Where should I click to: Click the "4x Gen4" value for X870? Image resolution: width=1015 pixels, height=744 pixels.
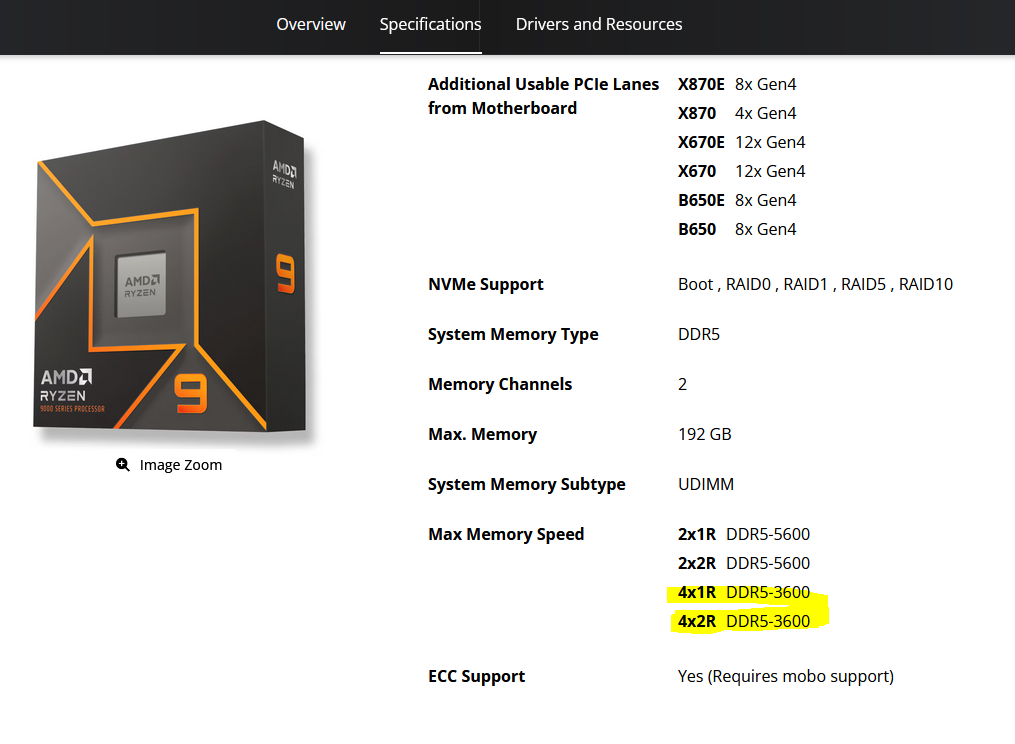(766, 113)
